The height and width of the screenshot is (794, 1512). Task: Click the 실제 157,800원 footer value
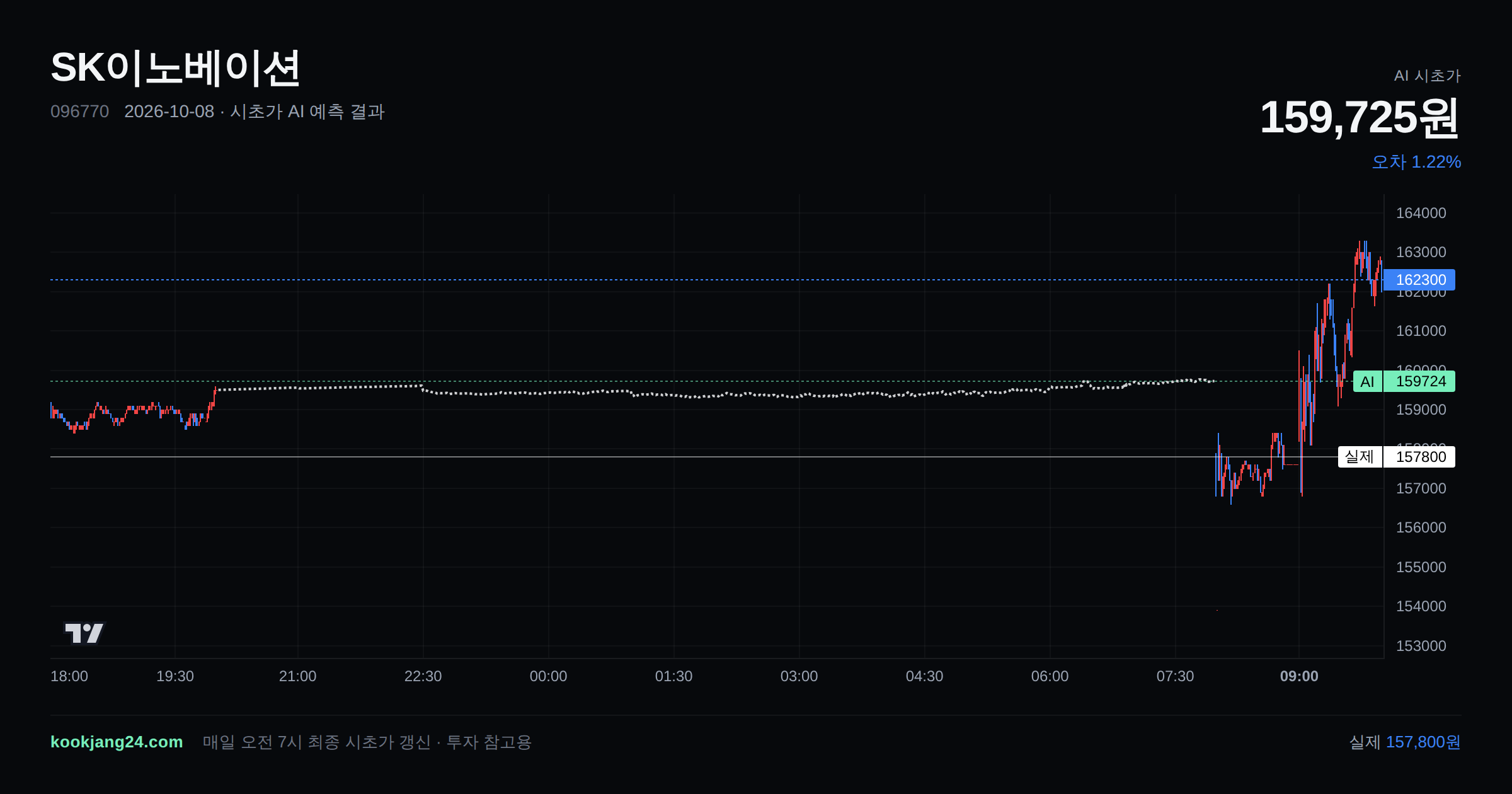tap(1405, 742)
